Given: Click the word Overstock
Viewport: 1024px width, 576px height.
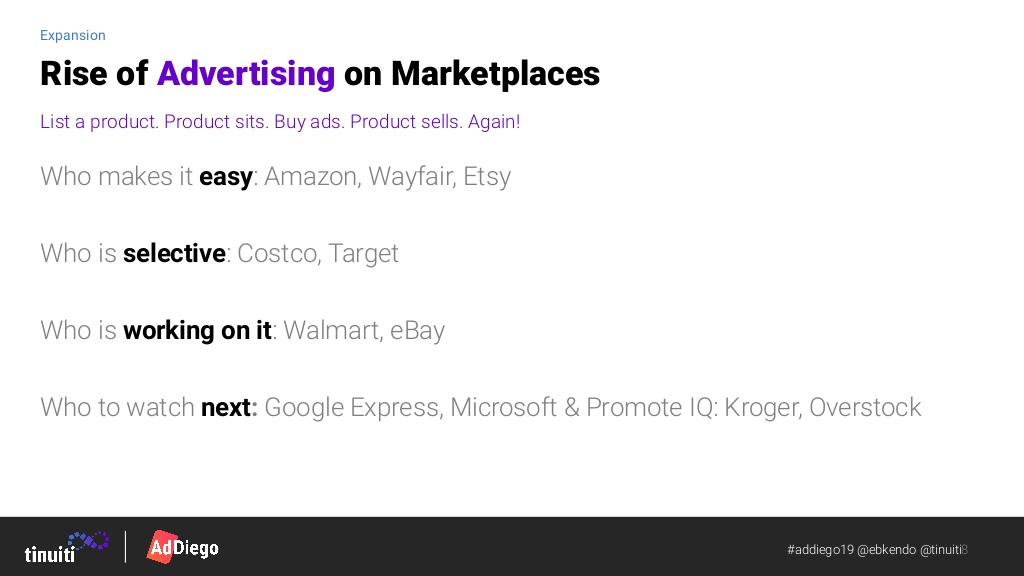Looking at the screenshot, I should tap(865, 408).
